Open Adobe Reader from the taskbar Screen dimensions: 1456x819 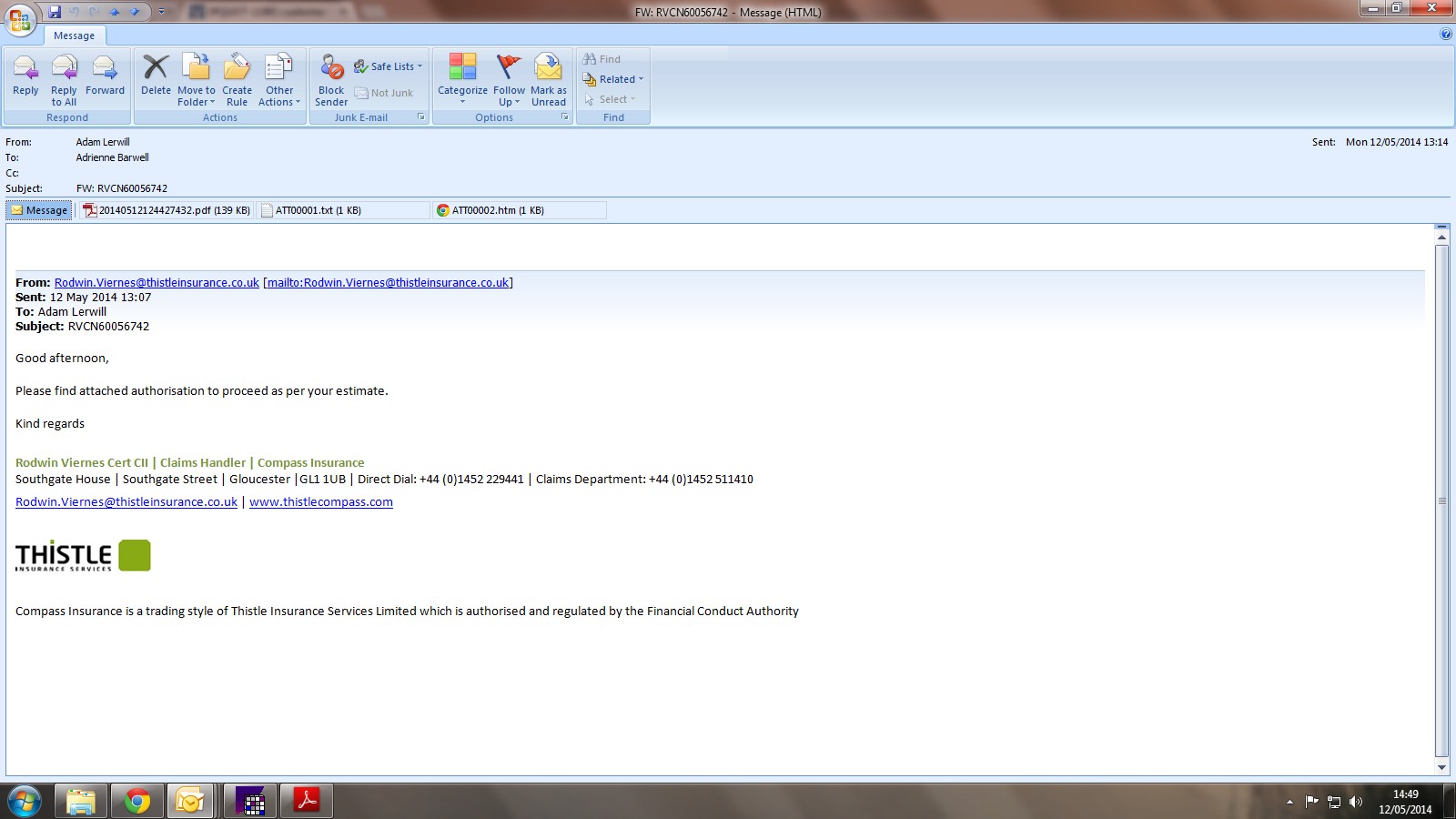[306, 802]
